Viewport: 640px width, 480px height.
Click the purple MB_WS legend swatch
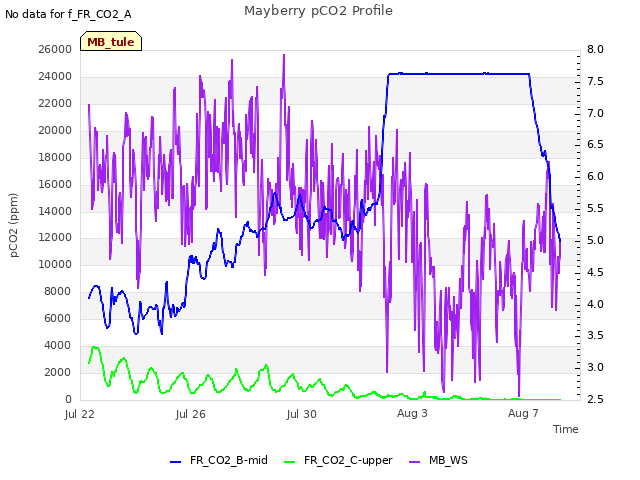pos(414,462)
